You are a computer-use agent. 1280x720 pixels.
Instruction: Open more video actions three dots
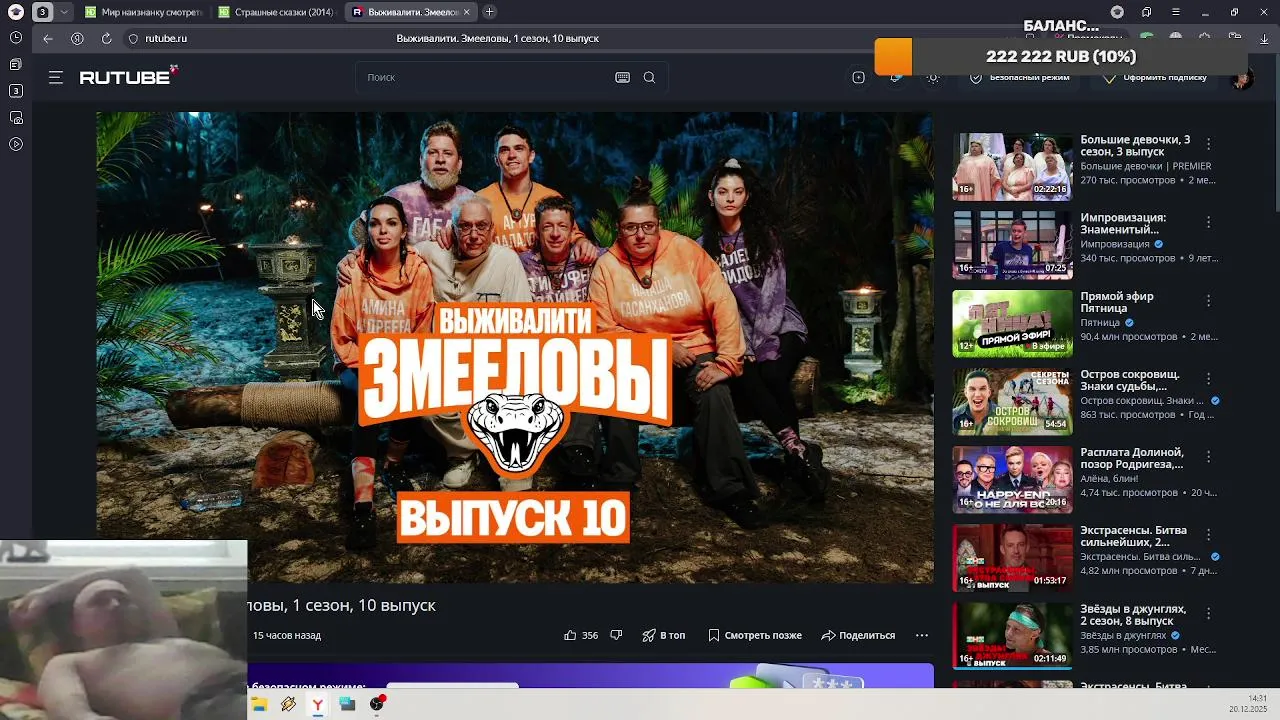[x=922, y=635]
